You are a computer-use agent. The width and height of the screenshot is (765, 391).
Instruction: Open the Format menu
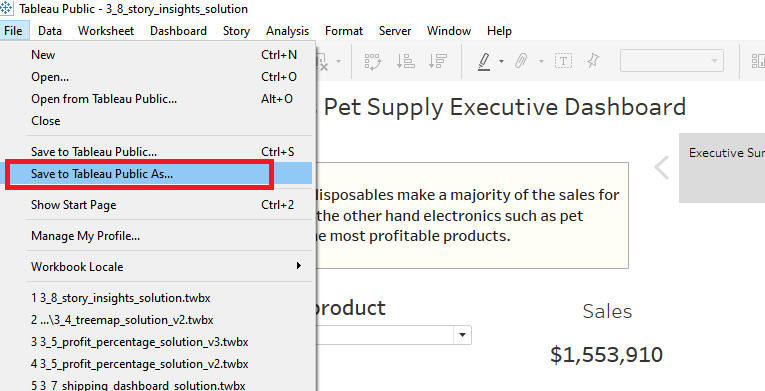click(x=344, y=31)
